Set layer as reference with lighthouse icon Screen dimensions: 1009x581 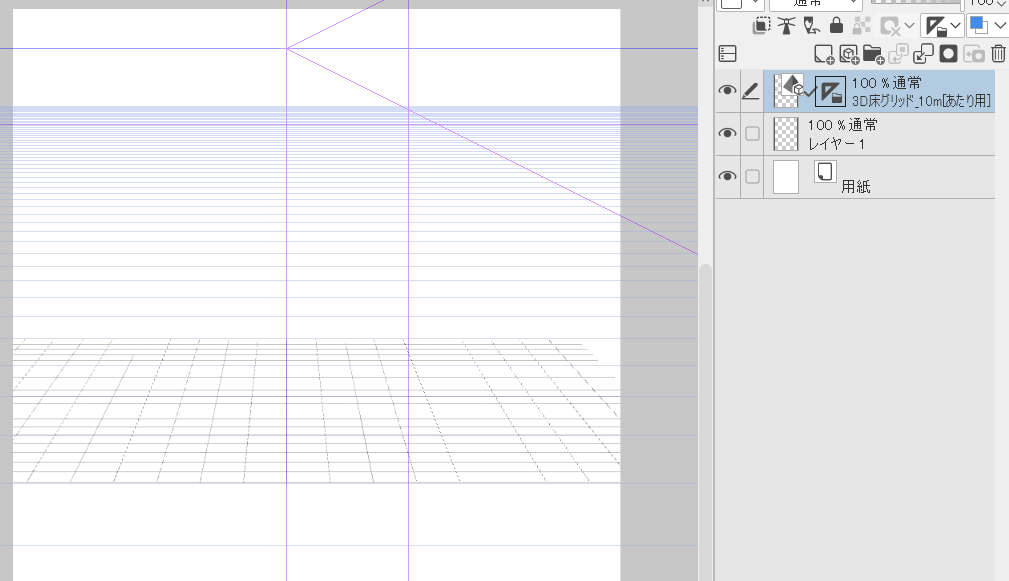[787, 26]
